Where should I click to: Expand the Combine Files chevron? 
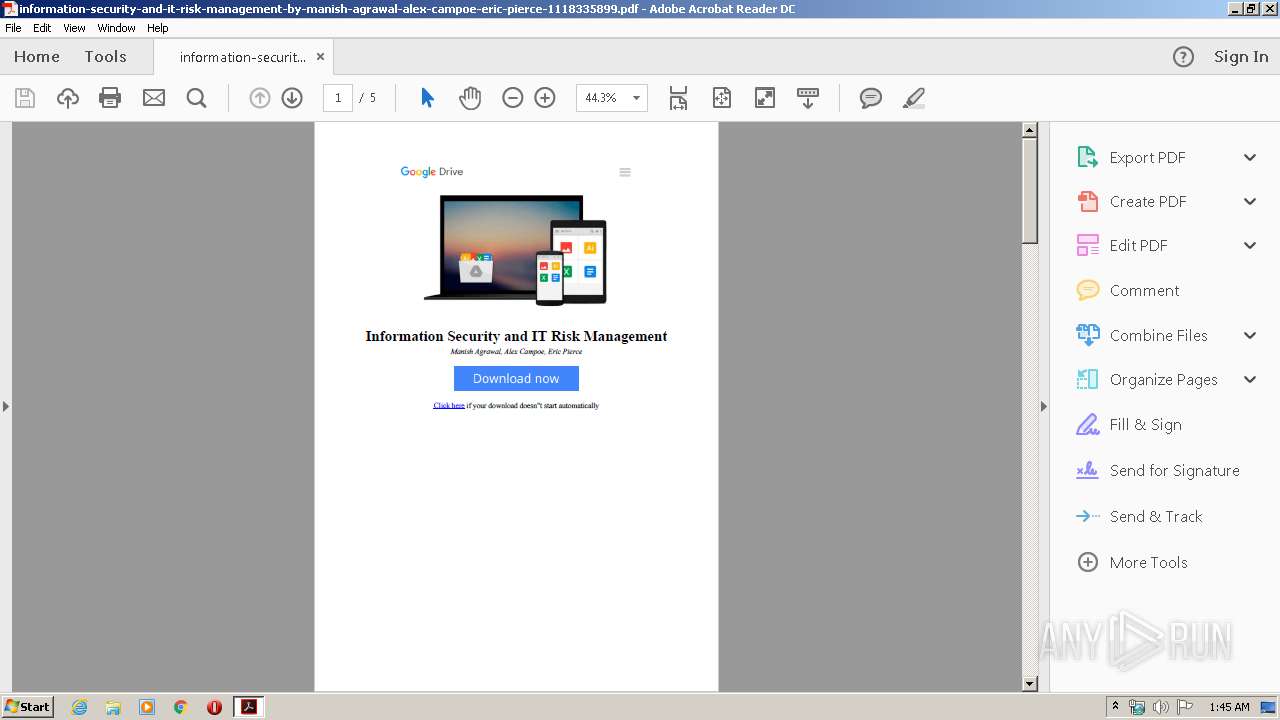(x=1250, y=336)
